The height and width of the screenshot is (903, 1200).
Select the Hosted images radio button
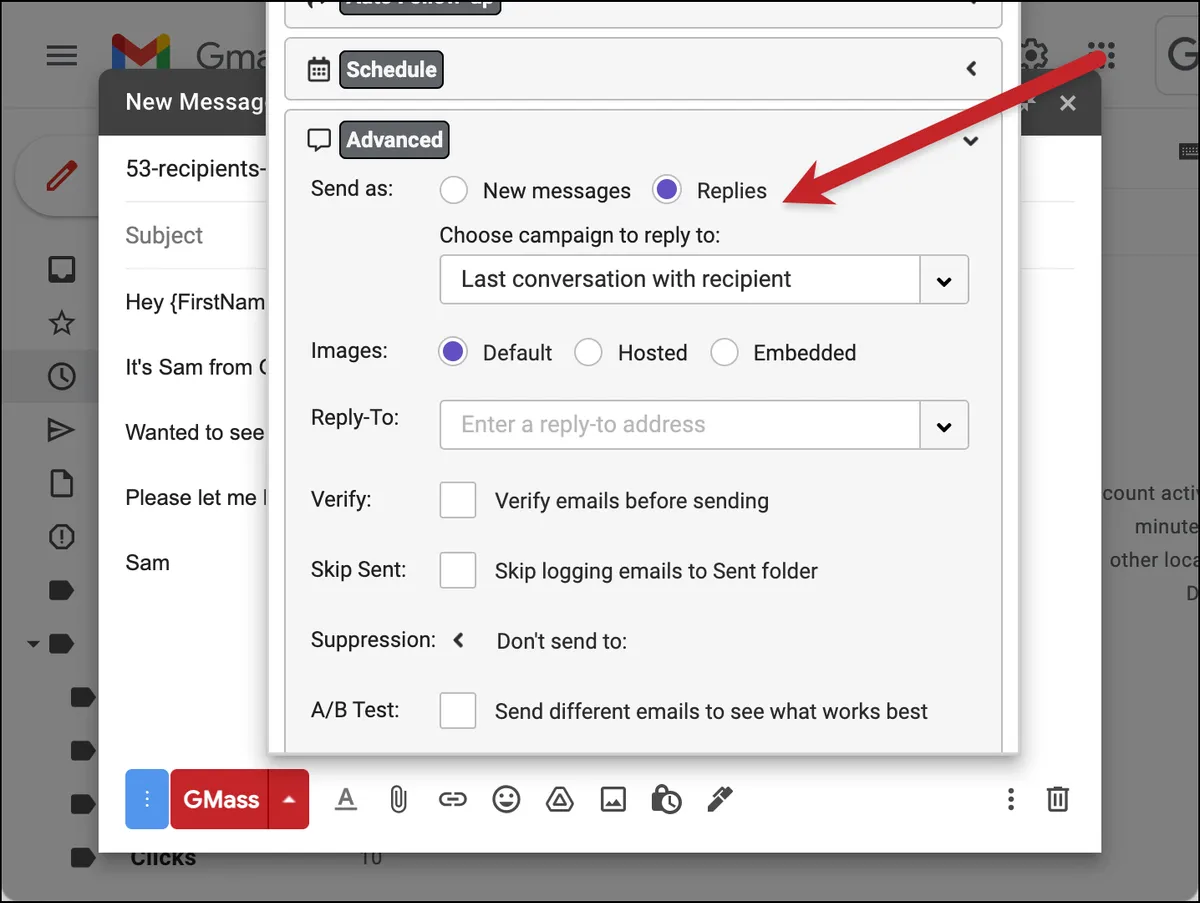pyautogui.click(x=588, y=352)
